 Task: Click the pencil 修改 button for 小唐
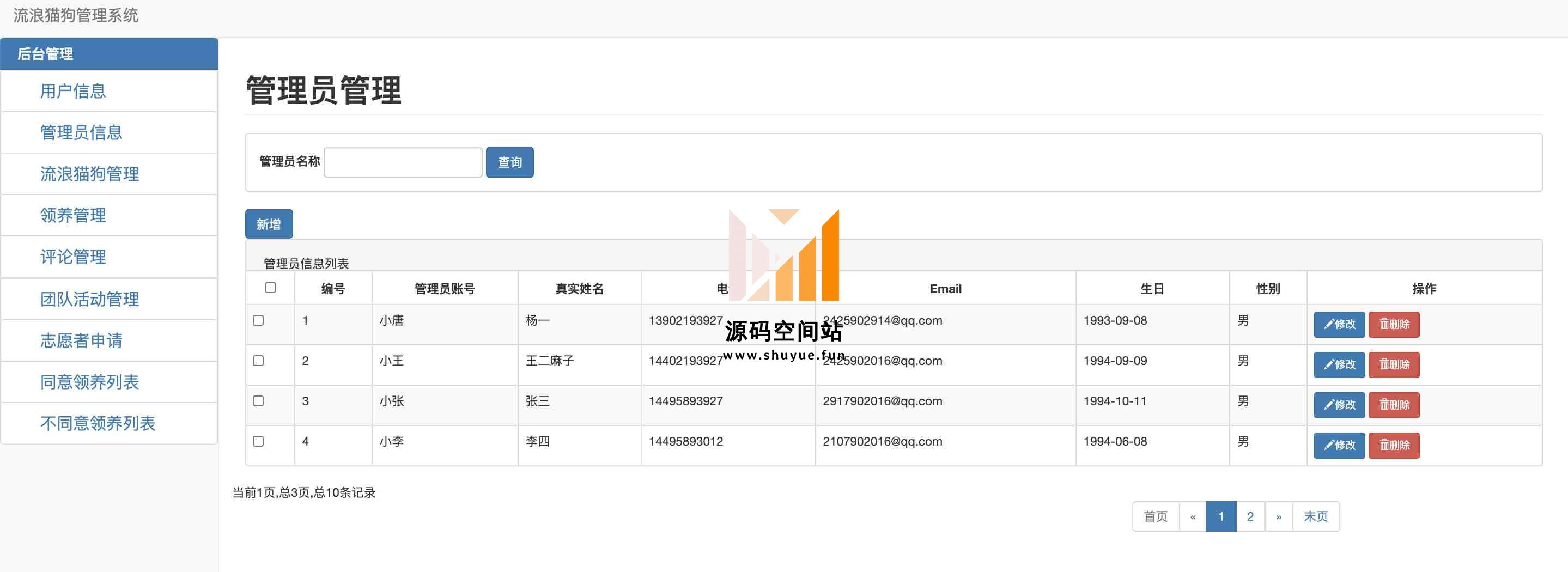1339,324
